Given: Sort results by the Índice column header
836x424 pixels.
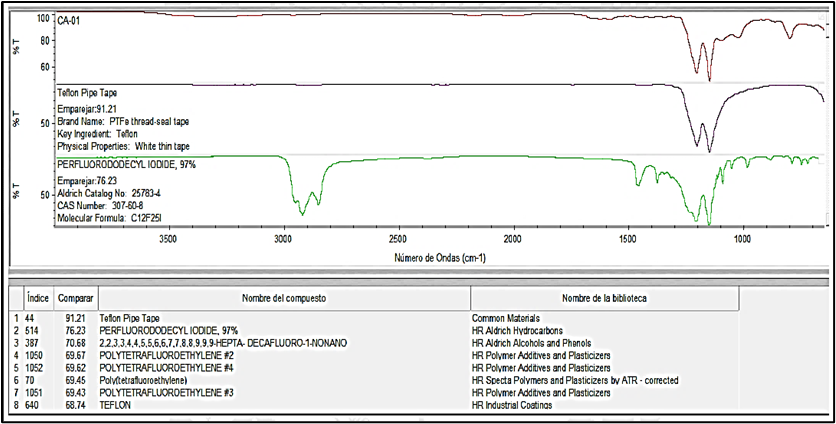Looking at the screenshot, I should click(x=38, y=298).
